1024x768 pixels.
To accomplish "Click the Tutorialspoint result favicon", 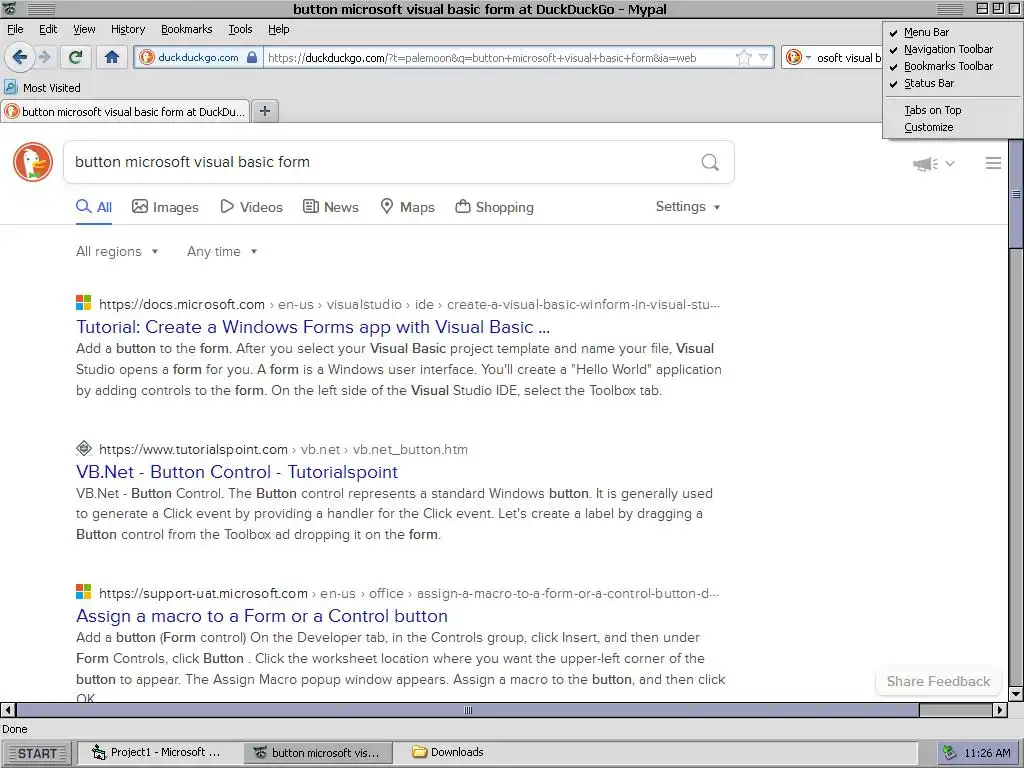I will (x=84, y=448).
